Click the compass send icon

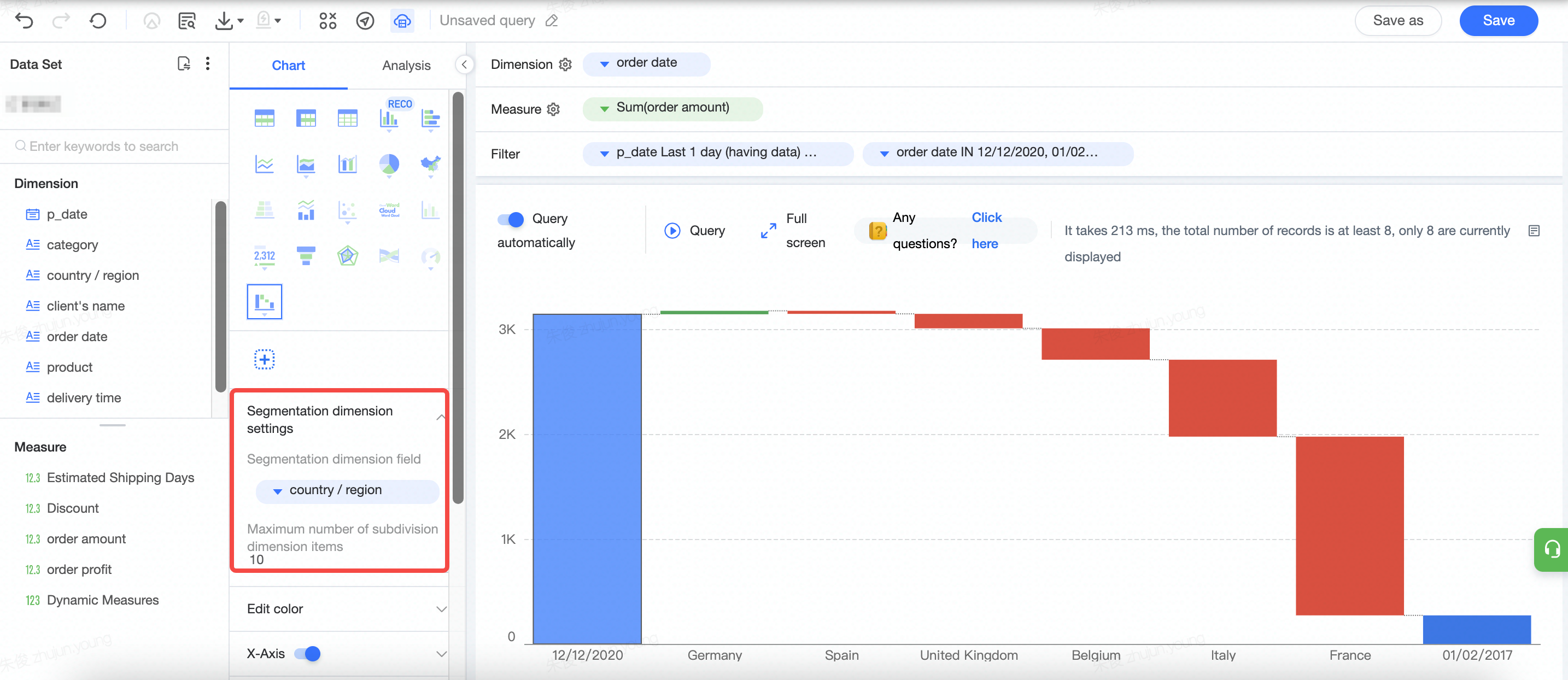[365, 21]
